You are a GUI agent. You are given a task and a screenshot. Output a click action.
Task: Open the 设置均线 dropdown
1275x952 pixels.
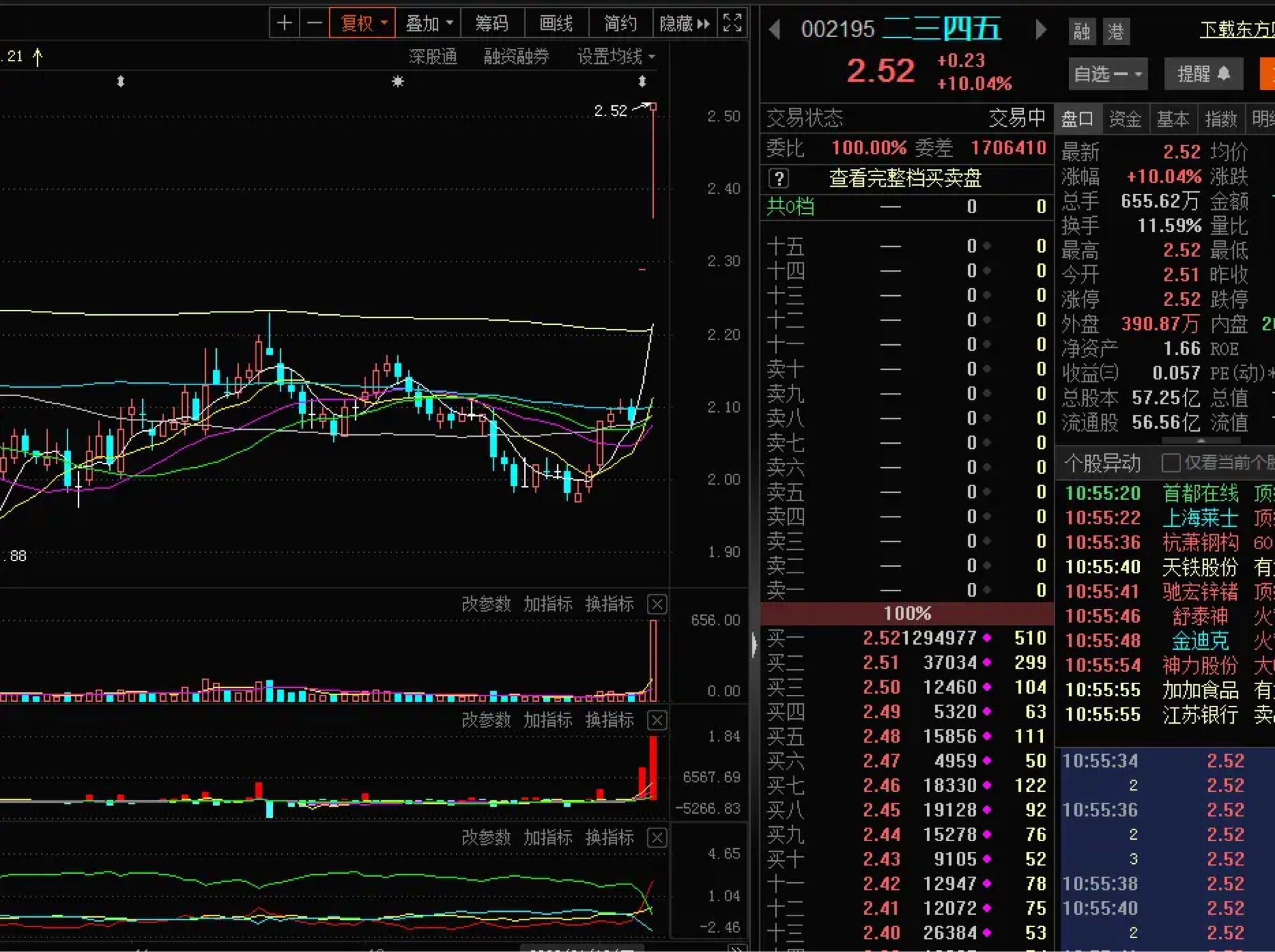pyautogui.click(x=616, y=57)
